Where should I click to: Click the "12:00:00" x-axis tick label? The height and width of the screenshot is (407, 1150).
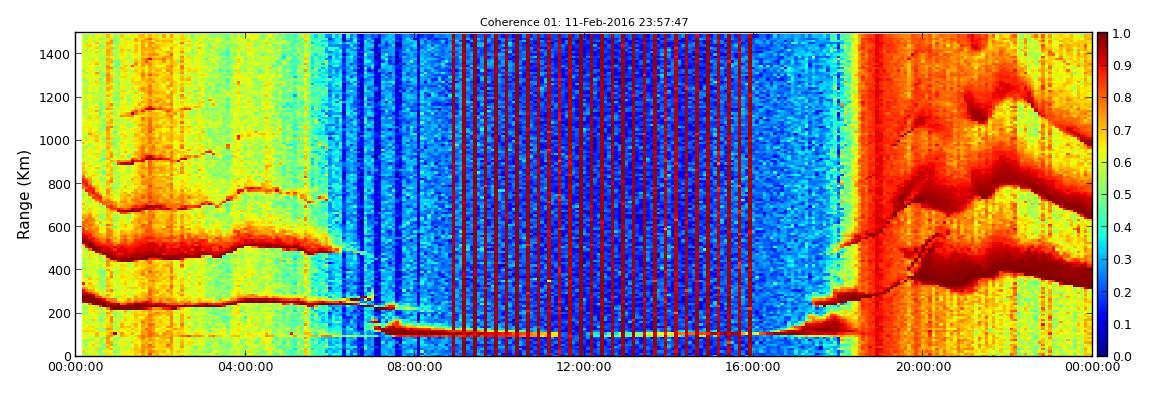pyautogui.click(x=584, y=367)
